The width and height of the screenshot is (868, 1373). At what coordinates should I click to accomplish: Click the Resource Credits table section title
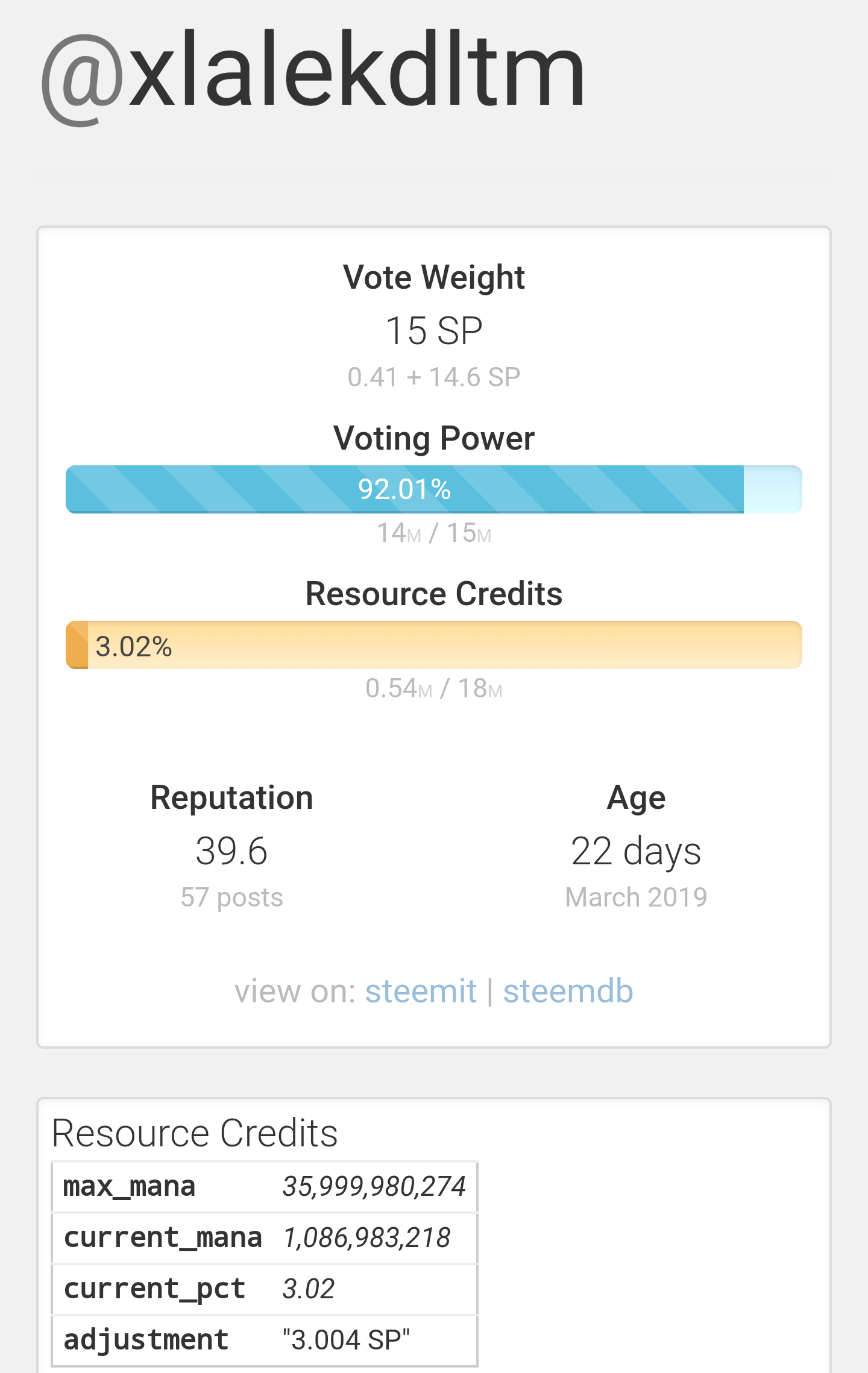coord(195,1133)
